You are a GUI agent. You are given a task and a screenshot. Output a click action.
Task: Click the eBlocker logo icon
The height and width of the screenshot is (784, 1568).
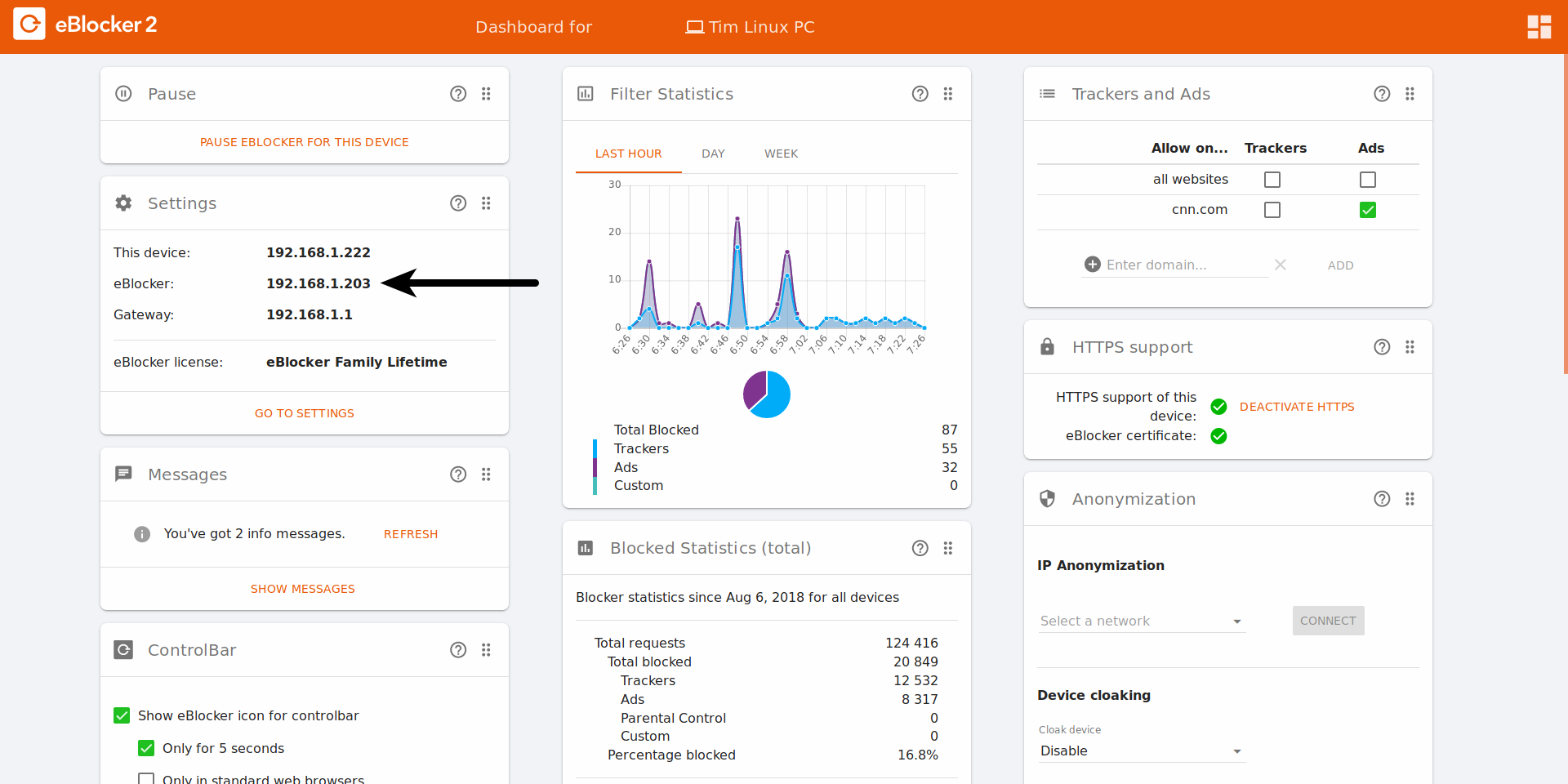pyautogui.click(x=29, y=24)
